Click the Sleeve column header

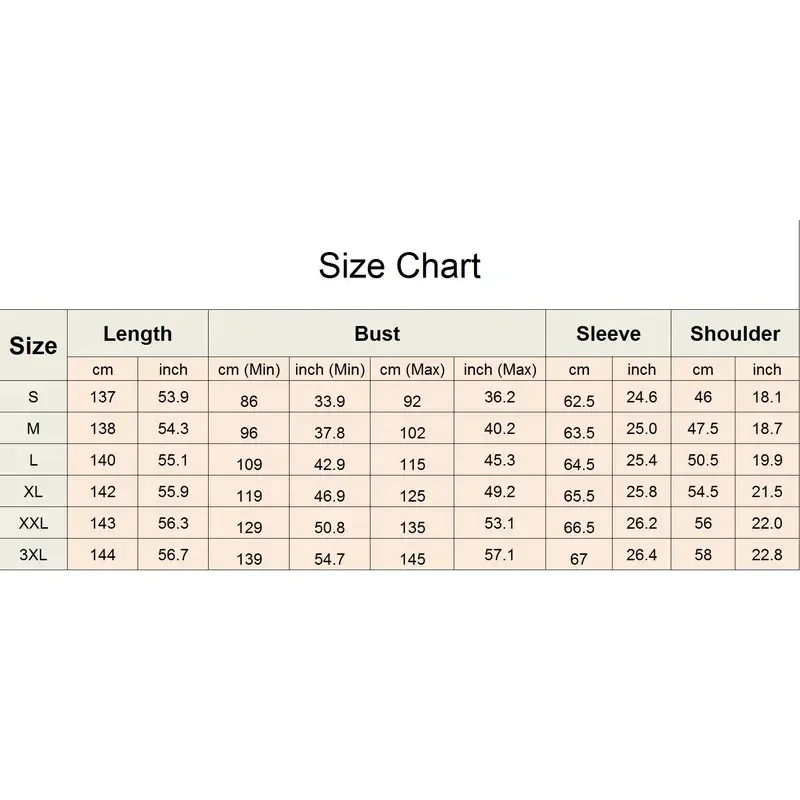(x=608, y=334)
